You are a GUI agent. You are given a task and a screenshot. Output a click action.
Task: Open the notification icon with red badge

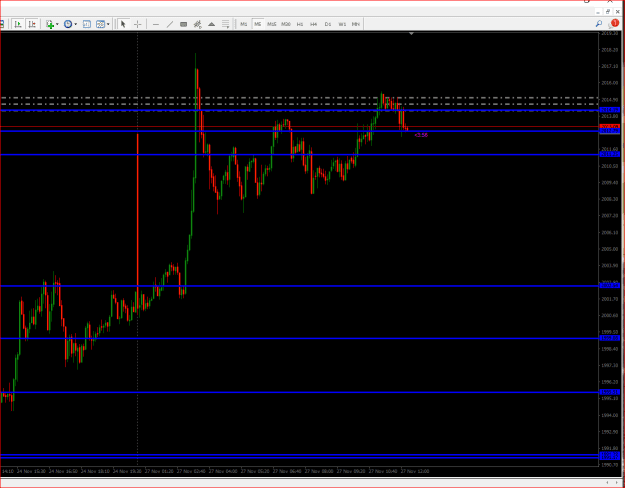614,24
